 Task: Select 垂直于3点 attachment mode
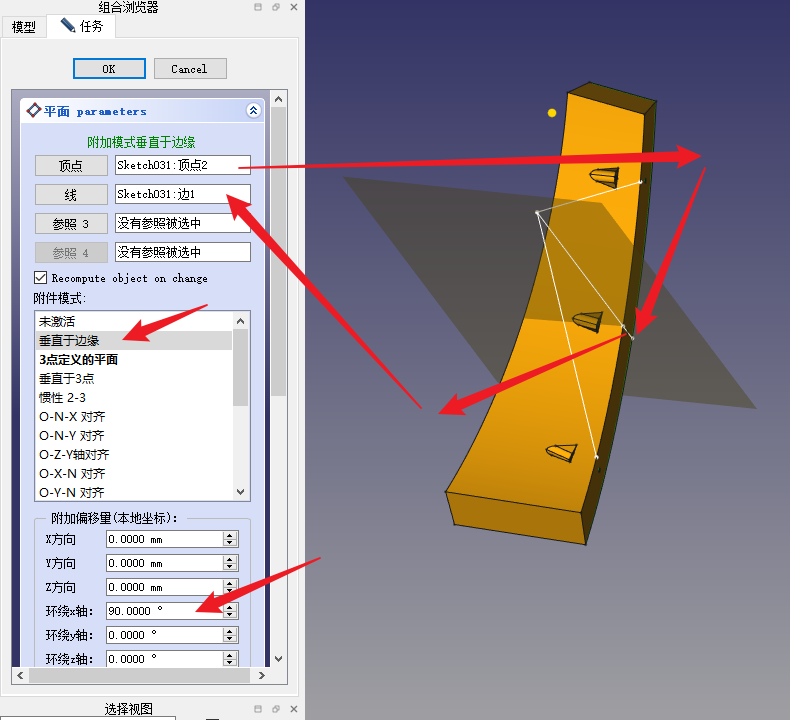(134, 378)
